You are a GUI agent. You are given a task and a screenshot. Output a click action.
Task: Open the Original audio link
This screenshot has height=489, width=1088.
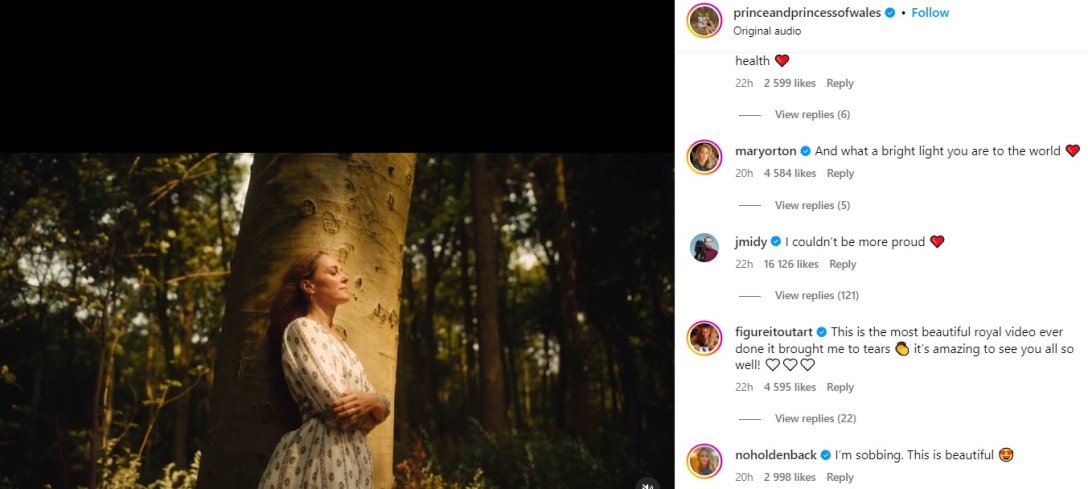tap(767, 31)
